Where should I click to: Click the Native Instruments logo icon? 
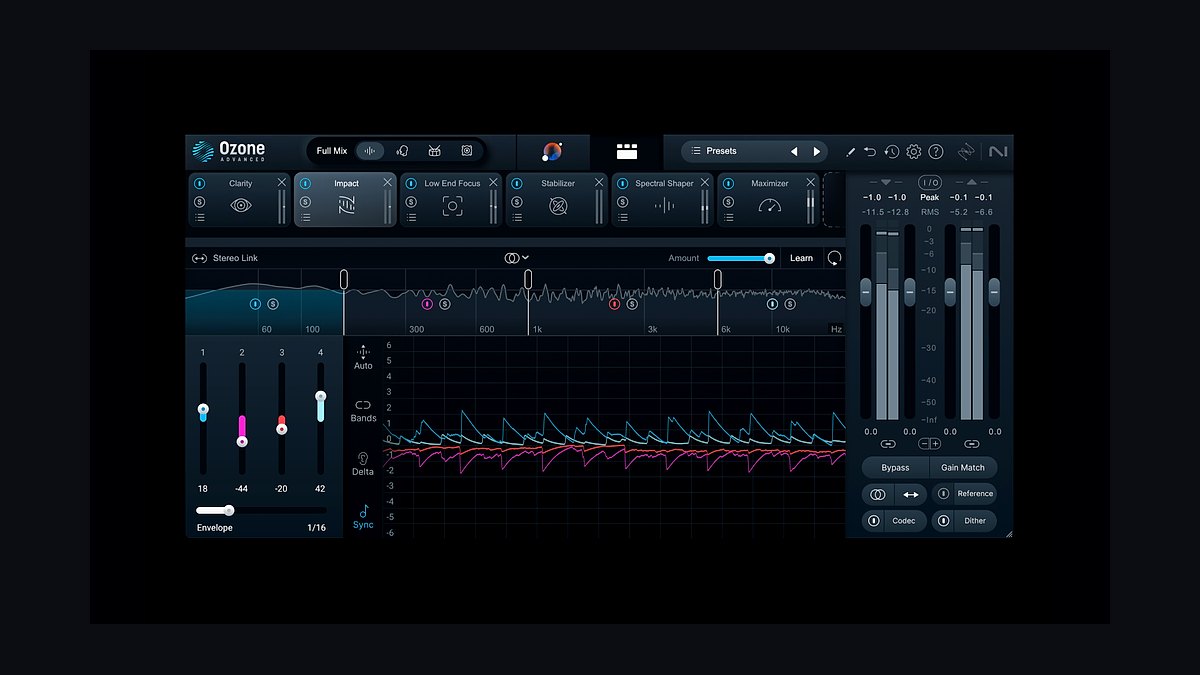point(998,152)
